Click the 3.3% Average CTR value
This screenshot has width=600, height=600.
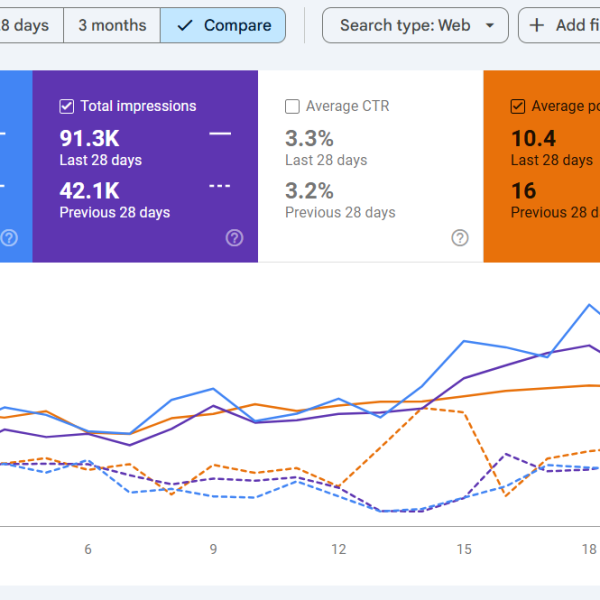tap(309, 139)
